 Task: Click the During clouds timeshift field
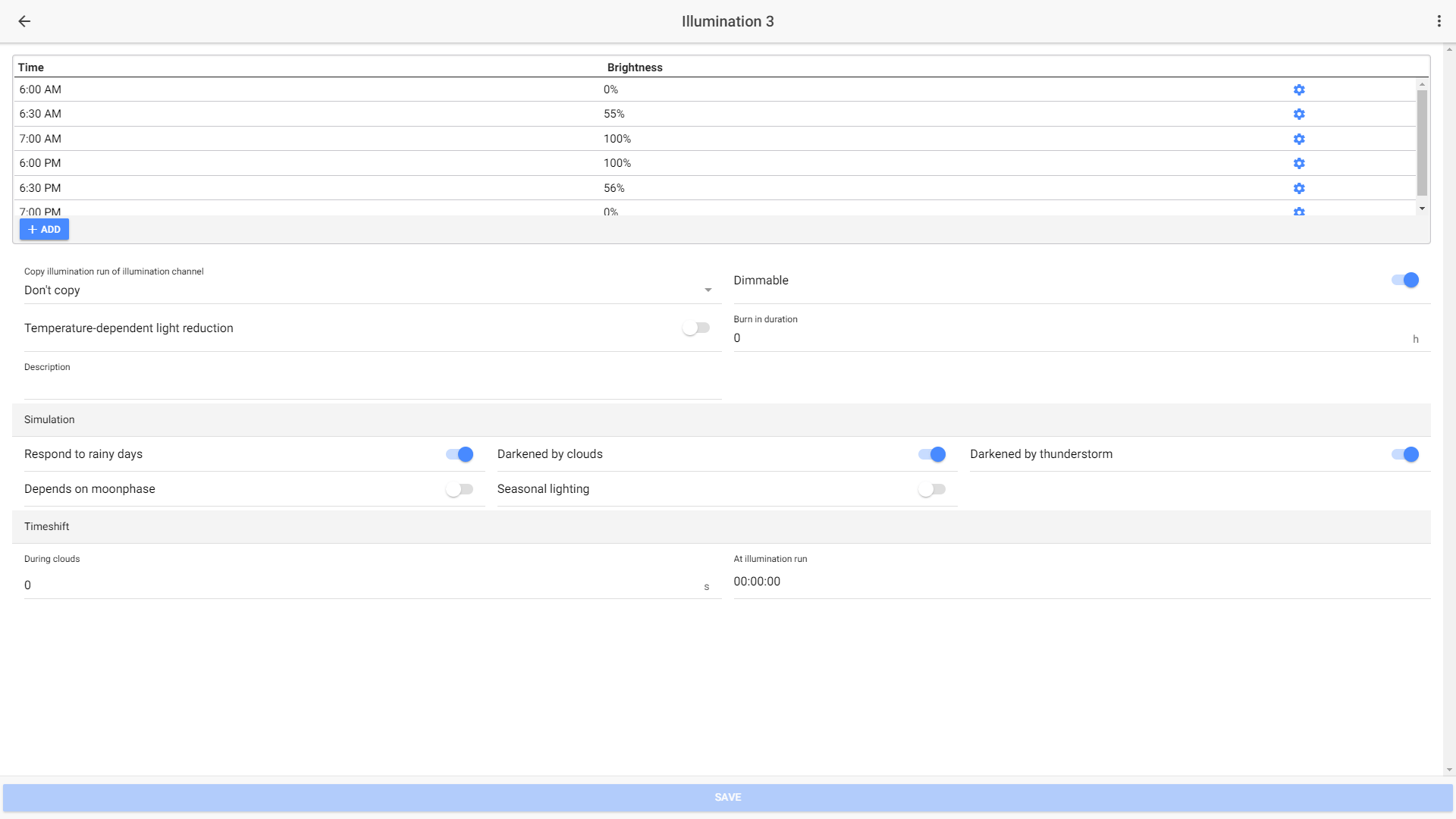(x=364, y=585)
